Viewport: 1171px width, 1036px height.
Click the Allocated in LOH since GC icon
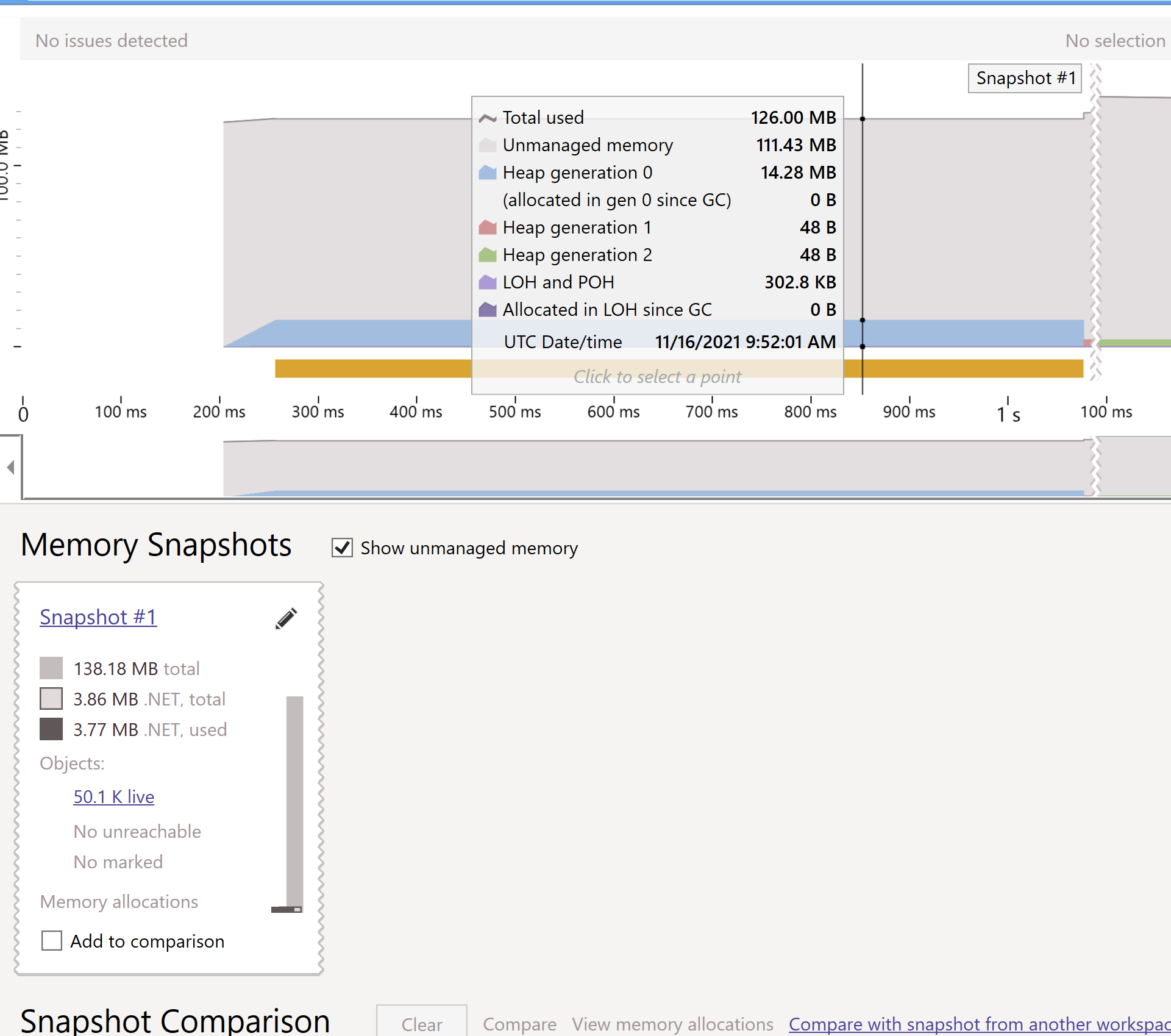pos(488,309)
